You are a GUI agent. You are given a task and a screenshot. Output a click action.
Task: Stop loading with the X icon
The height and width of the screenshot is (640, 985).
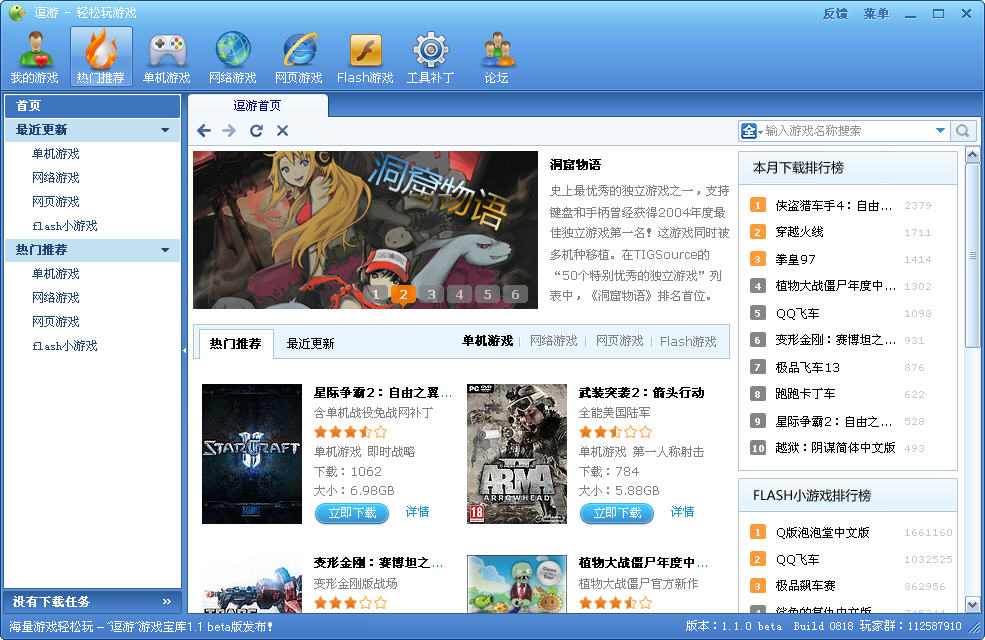tap(283, 131)
